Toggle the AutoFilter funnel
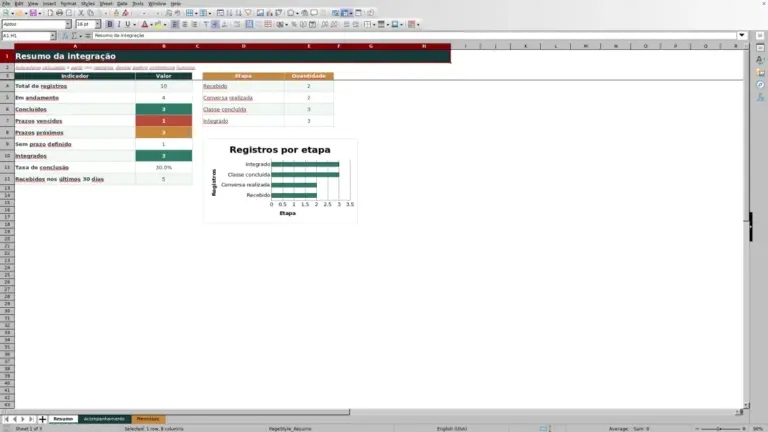 click(x=248, y=13)
